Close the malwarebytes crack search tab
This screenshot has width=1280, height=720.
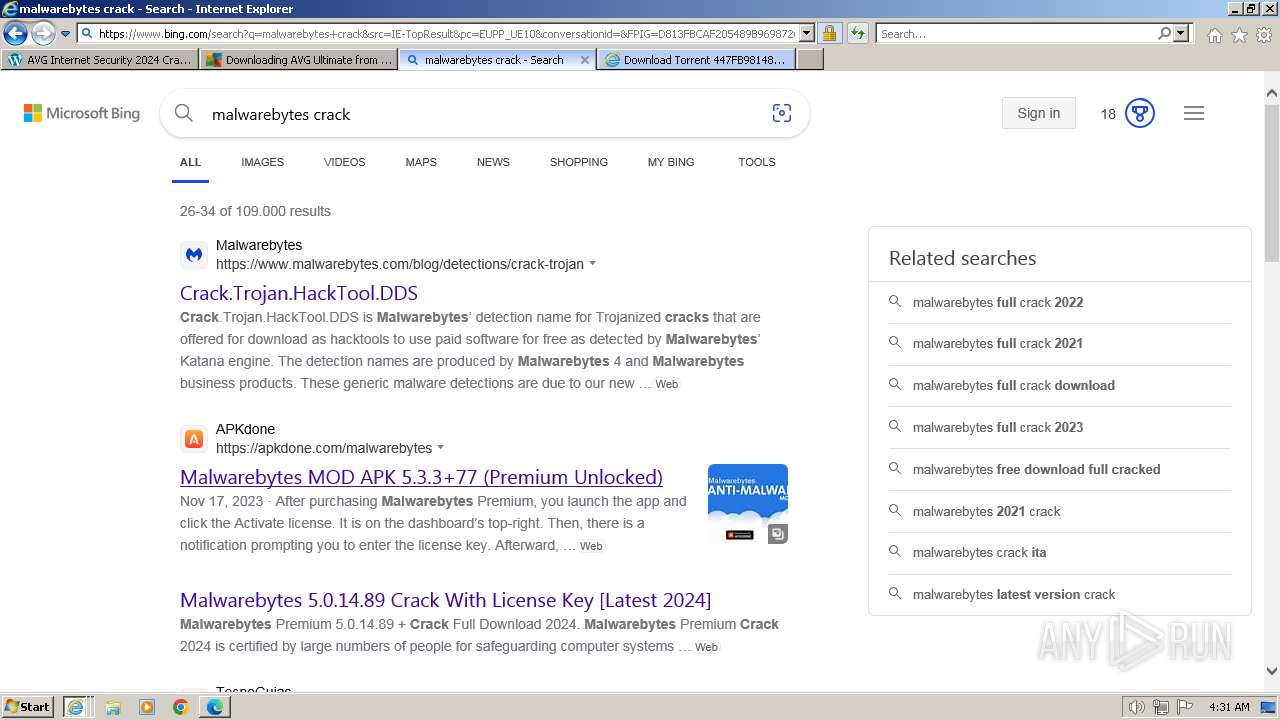tap(585, 60)
